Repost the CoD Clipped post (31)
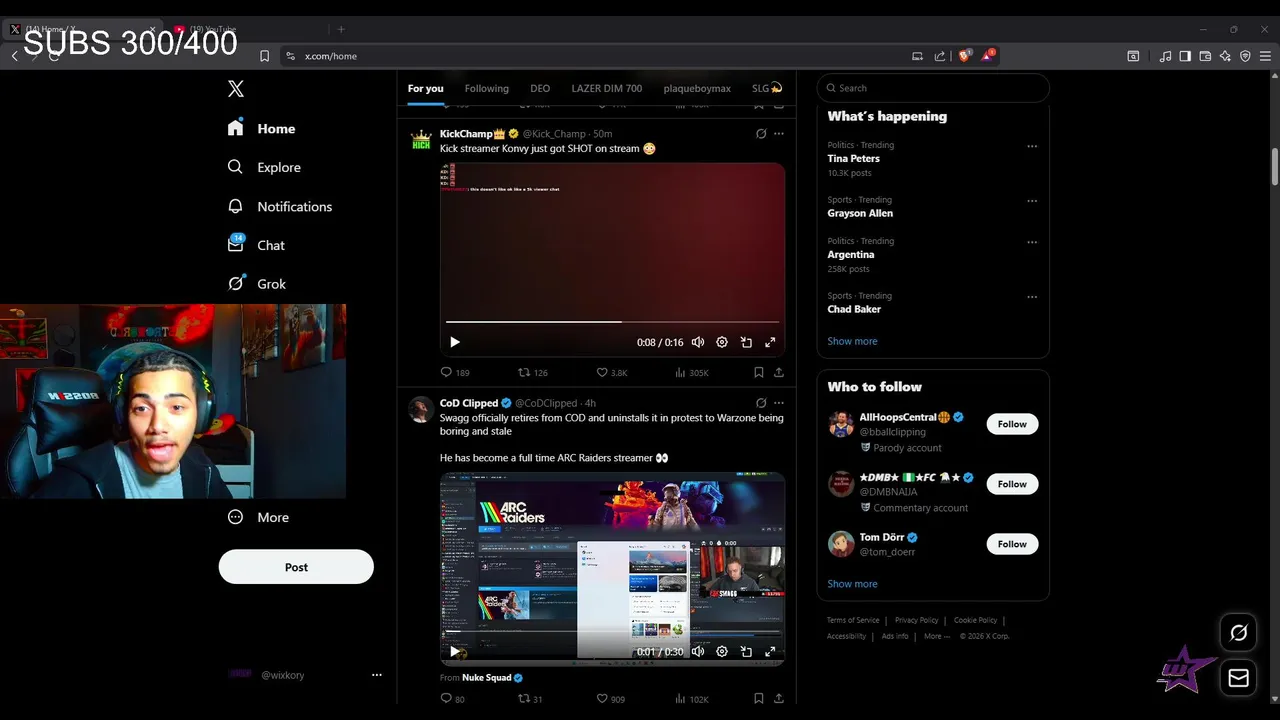 pyautogui.click(x=530, y=699)
